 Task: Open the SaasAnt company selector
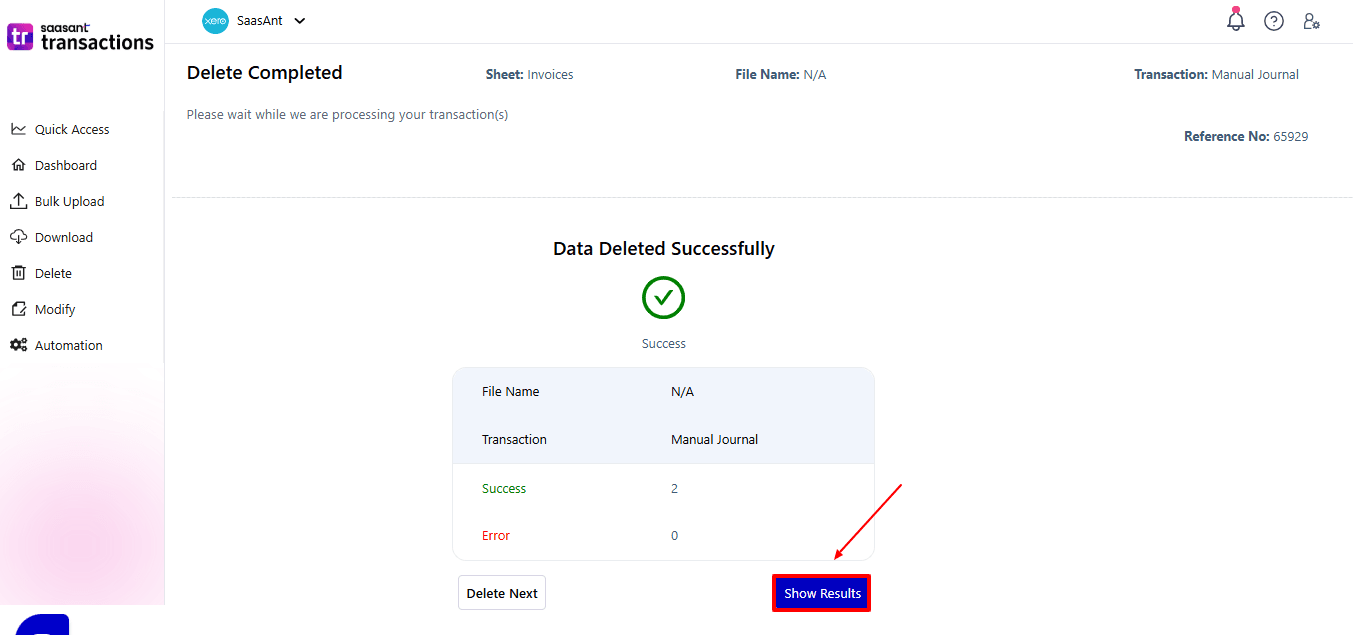coord(259,21)
